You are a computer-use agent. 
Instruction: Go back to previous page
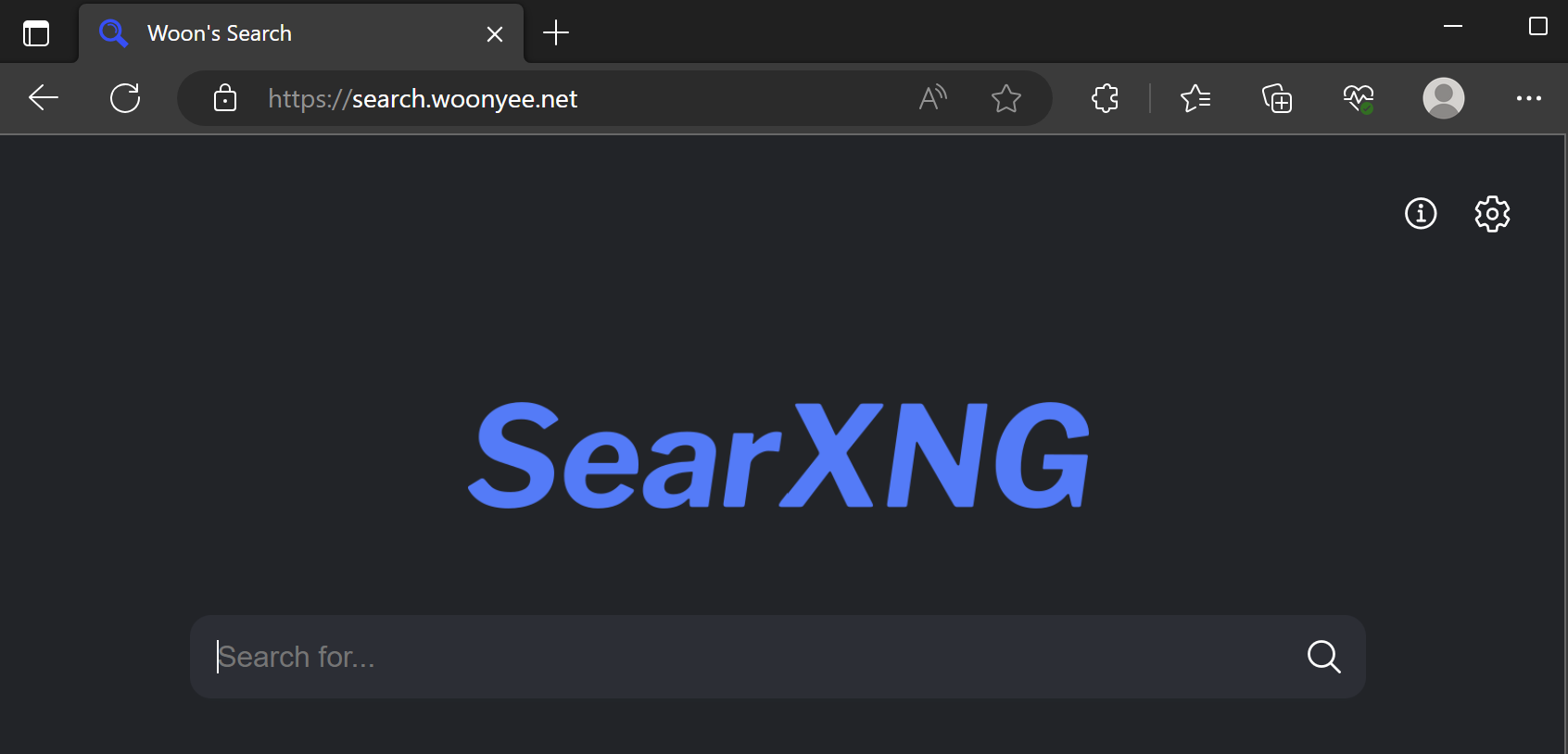(44, 98)
